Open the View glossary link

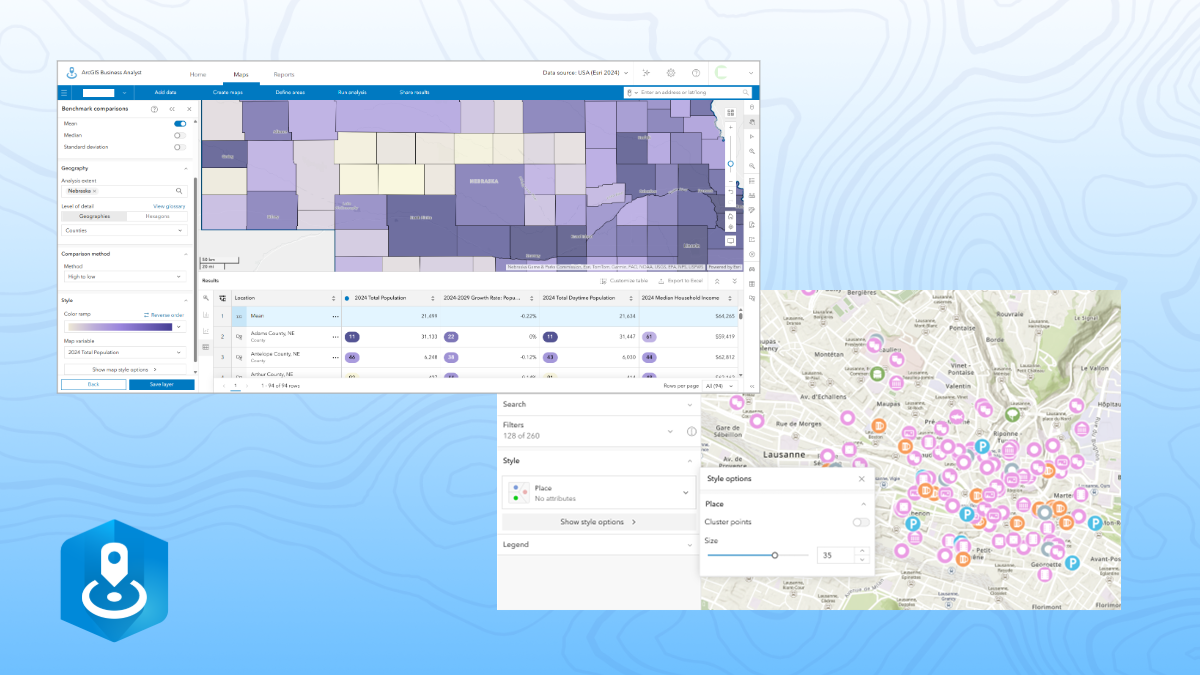169,206
